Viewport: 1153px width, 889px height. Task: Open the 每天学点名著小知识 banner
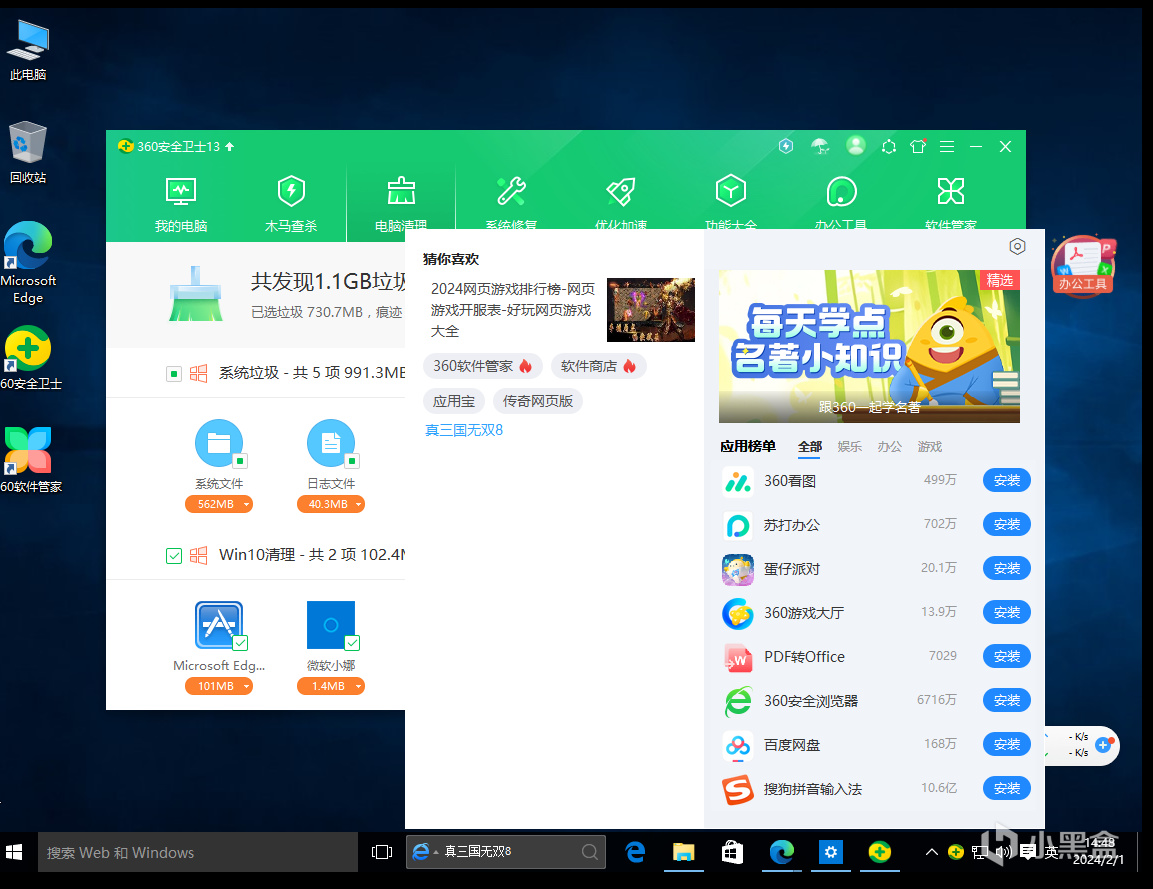(869, 346)
